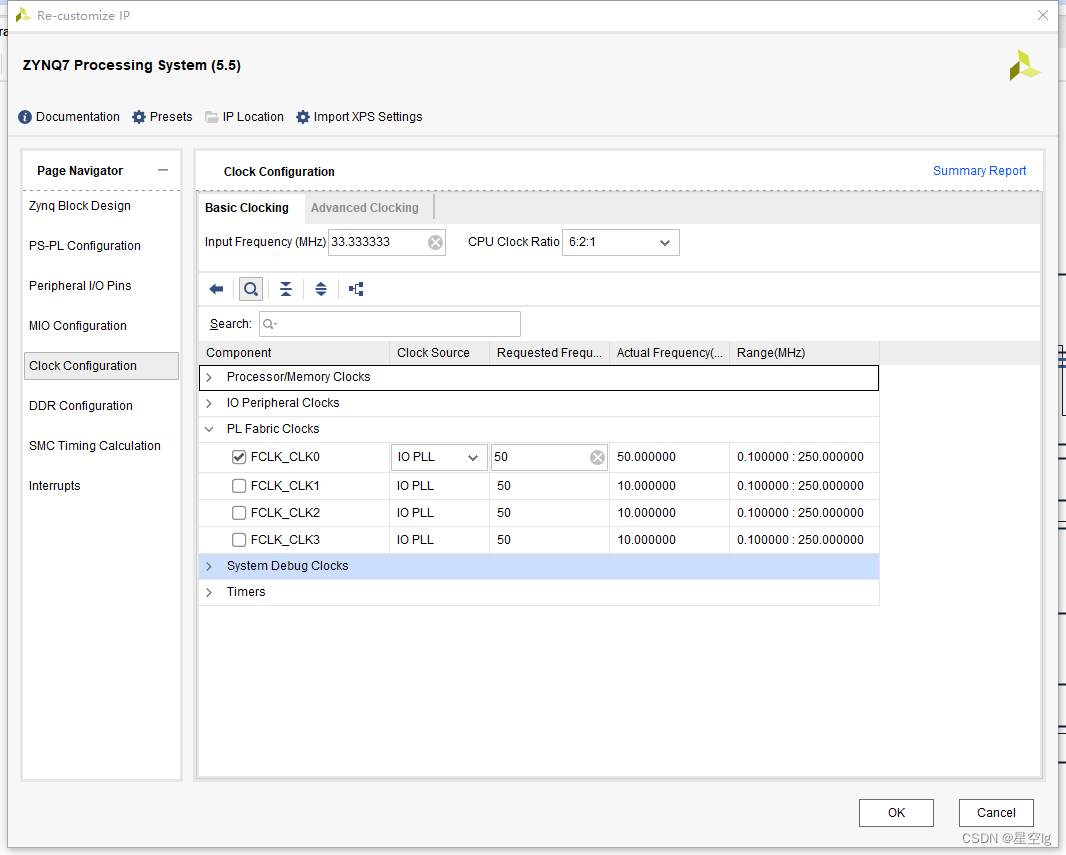This screenshot has width=1066, height=855.
Task: Enable the FCLK_CLK1 checkbox
Action: [239, 486]
